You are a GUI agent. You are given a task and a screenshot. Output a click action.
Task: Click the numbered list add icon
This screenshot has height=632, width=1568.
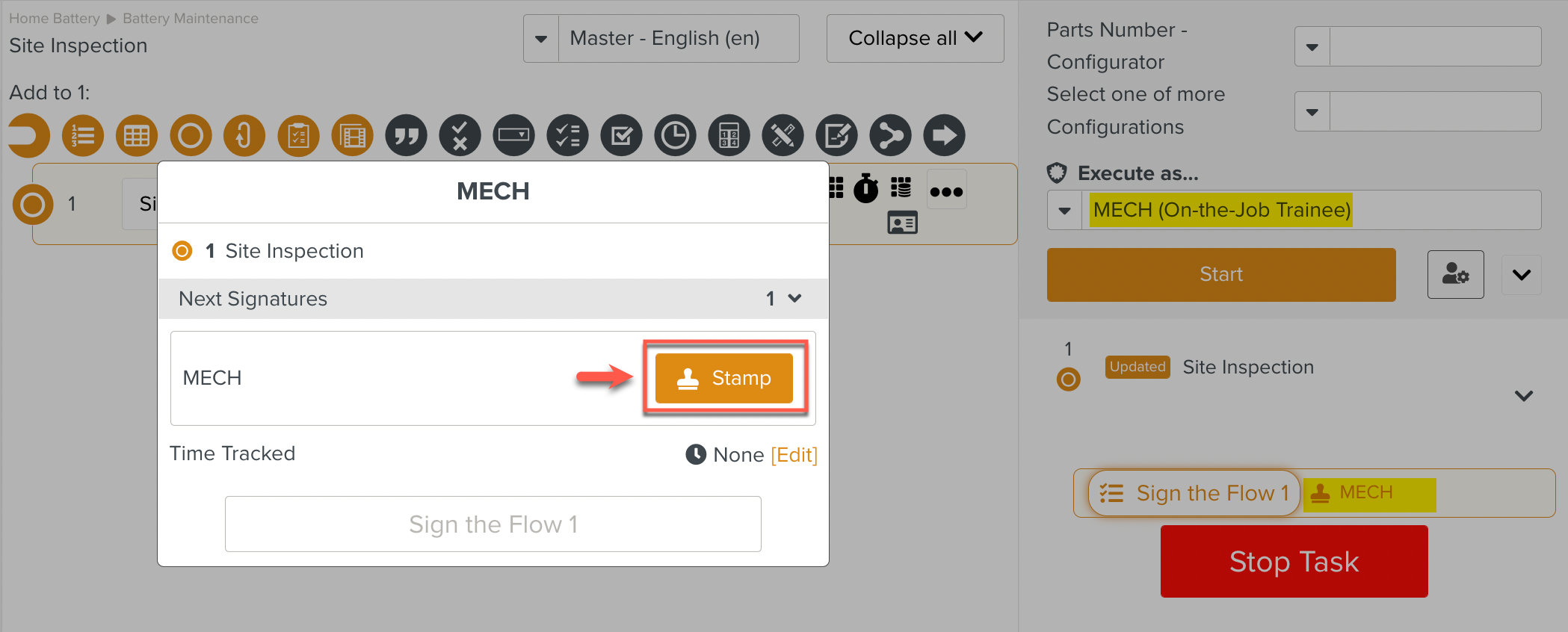[83, 136]
